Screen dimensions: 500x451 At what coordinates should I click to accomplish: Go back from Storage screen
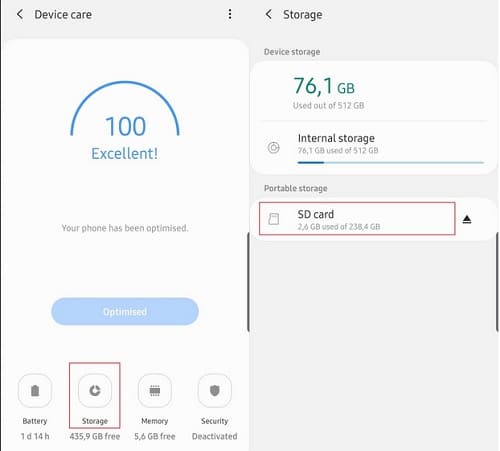(269, 14)
